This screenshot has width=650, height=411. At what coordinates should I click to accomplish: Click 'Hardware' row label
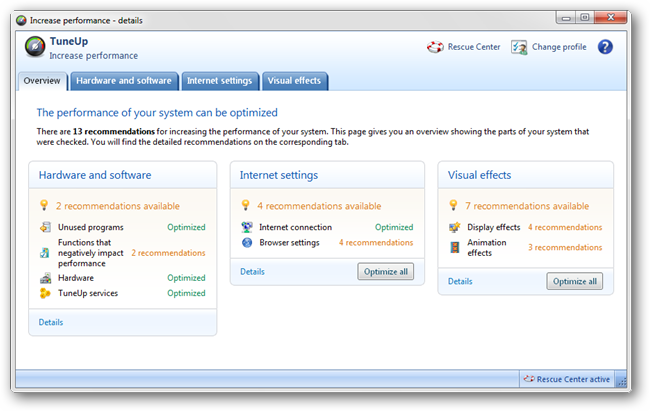click(76, 278)
